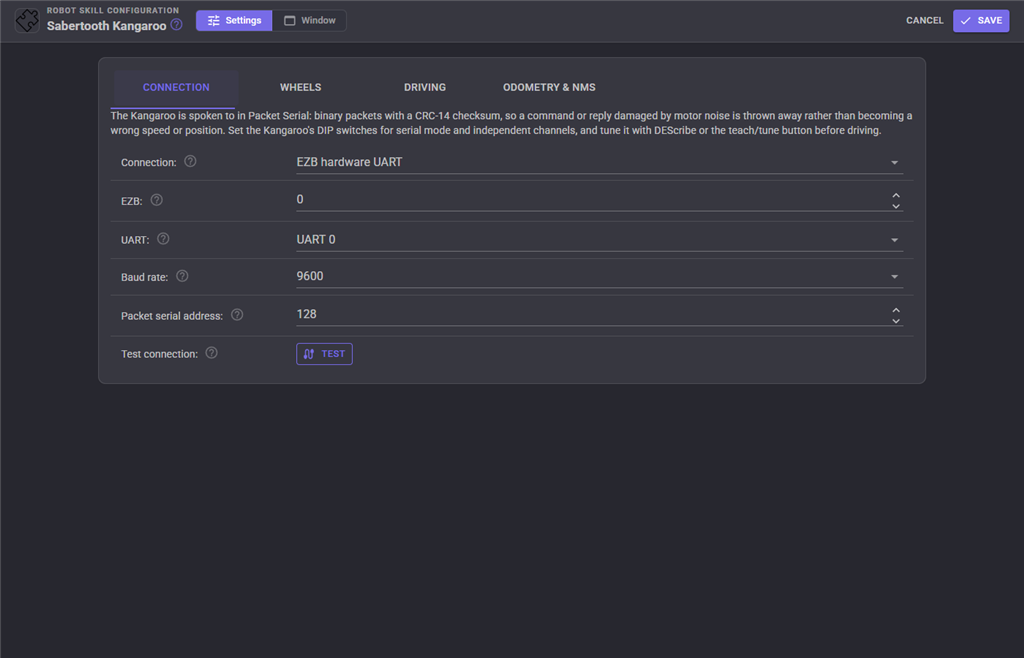Open the UART field help tooltip
This screenshot has height=658, width=1024.
pos(163,239)
